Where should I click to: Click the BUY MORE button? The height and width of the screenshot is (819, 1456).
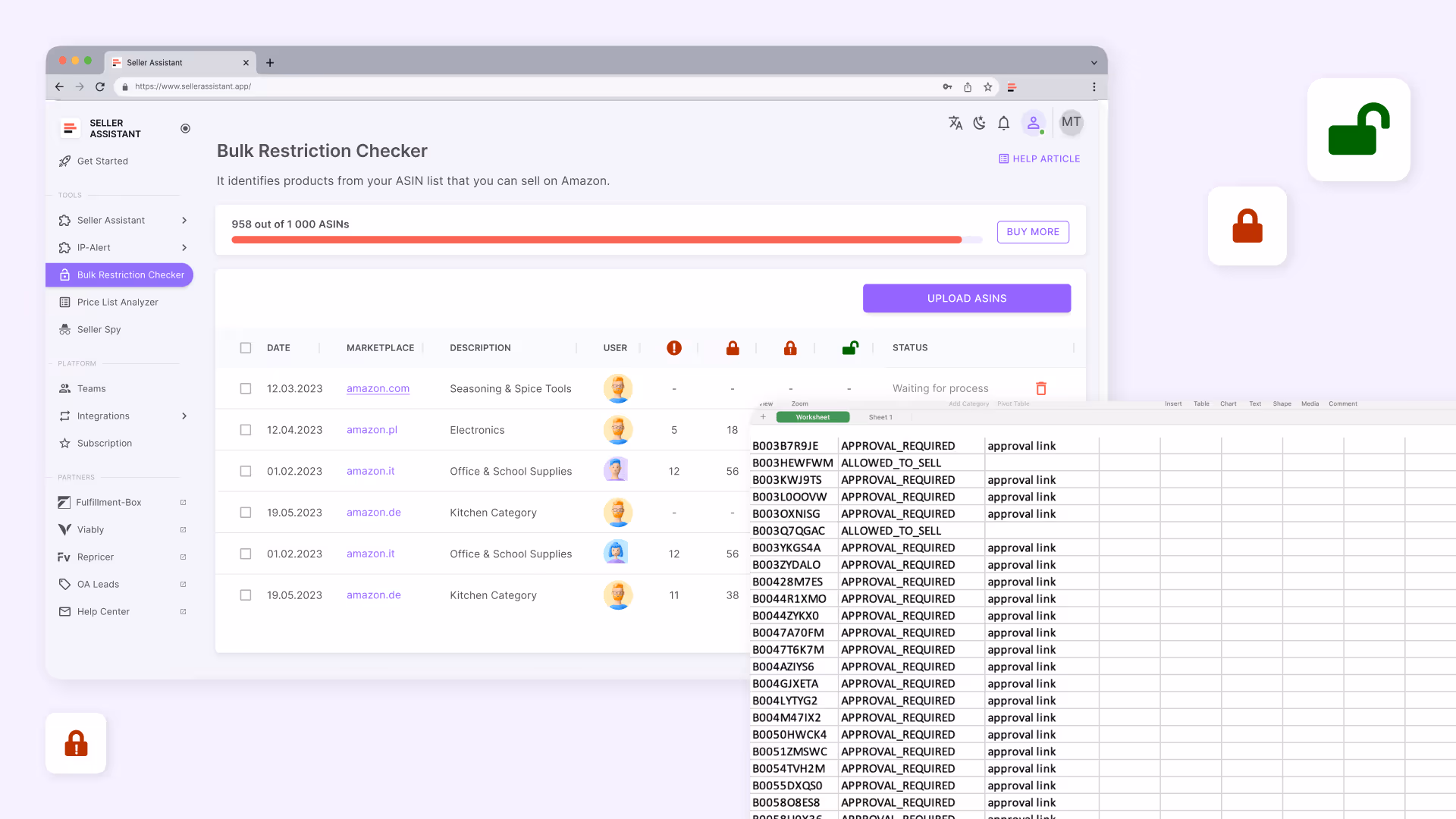tap(1033, 232)
